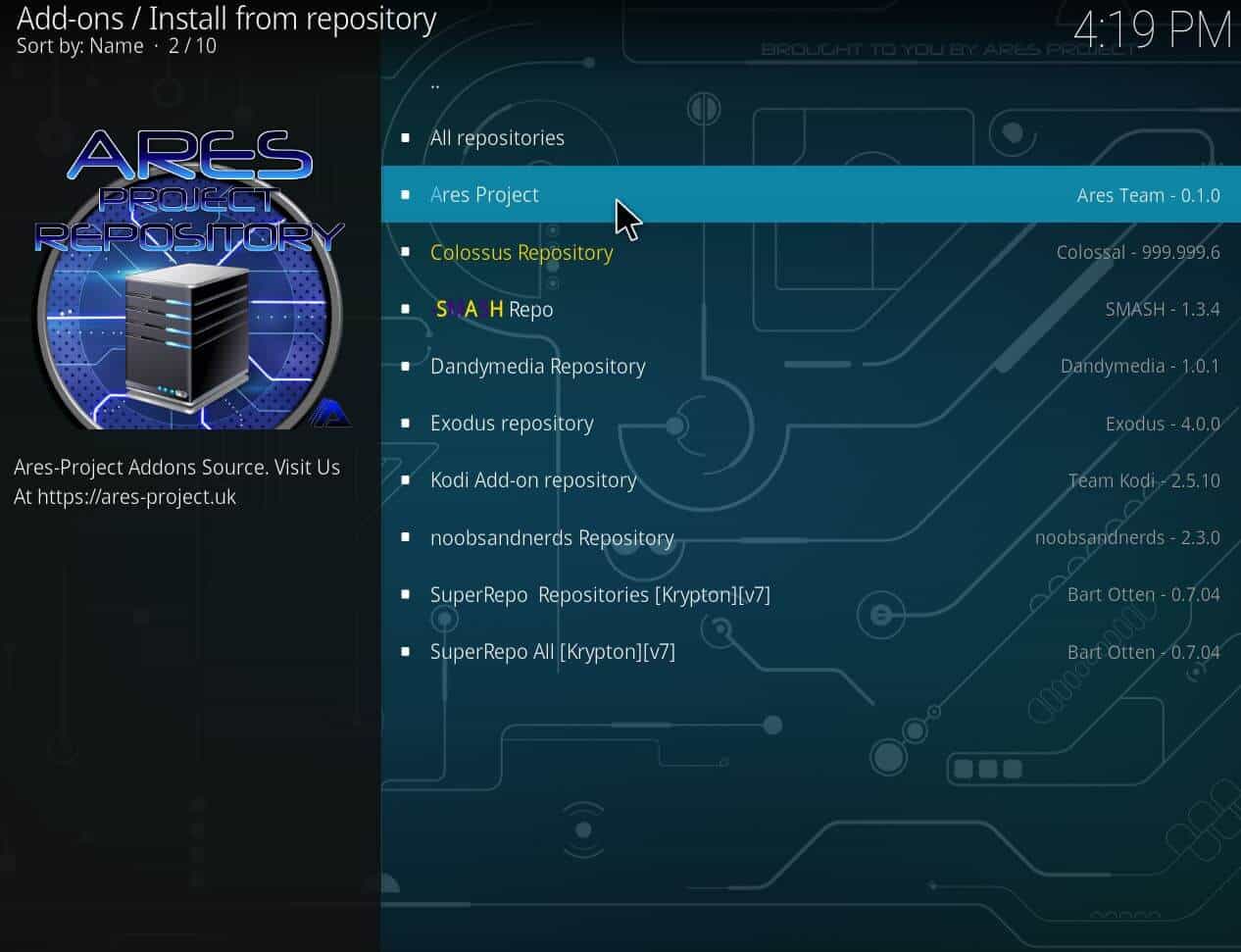Click the bullet icon beside All repositories
1241x952 pixels.
point(406,137)
